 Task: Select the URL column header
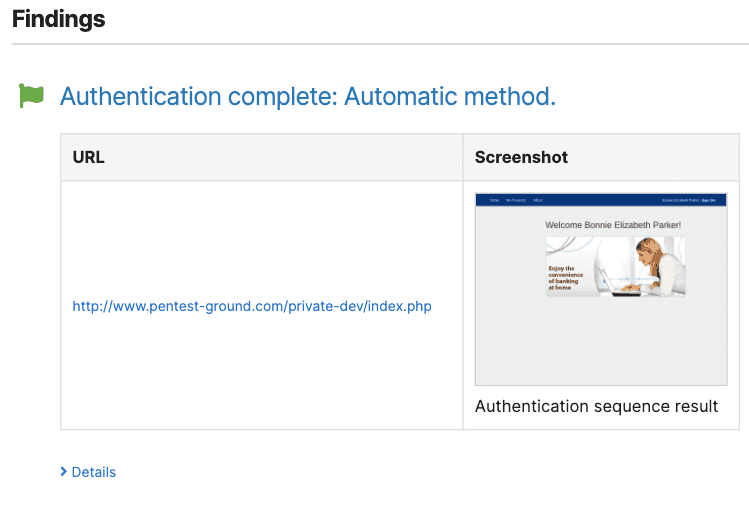pyautogui.click(x=89, y=157)
